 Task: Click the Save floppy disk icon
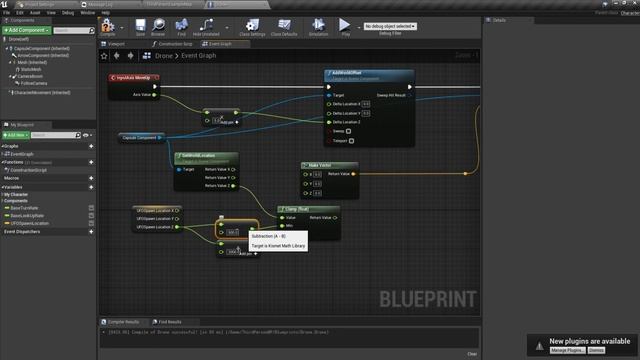(140, 25)
